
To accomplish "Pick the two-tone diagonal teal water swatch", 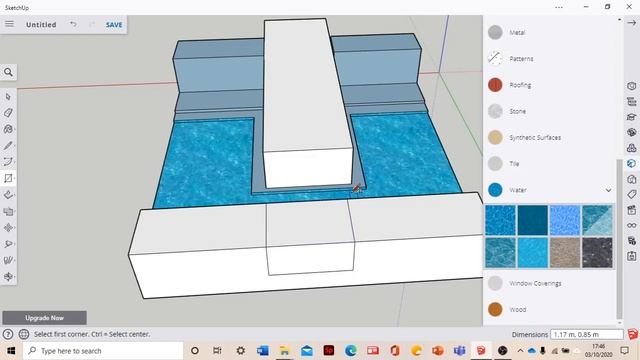I will [597, 220].
